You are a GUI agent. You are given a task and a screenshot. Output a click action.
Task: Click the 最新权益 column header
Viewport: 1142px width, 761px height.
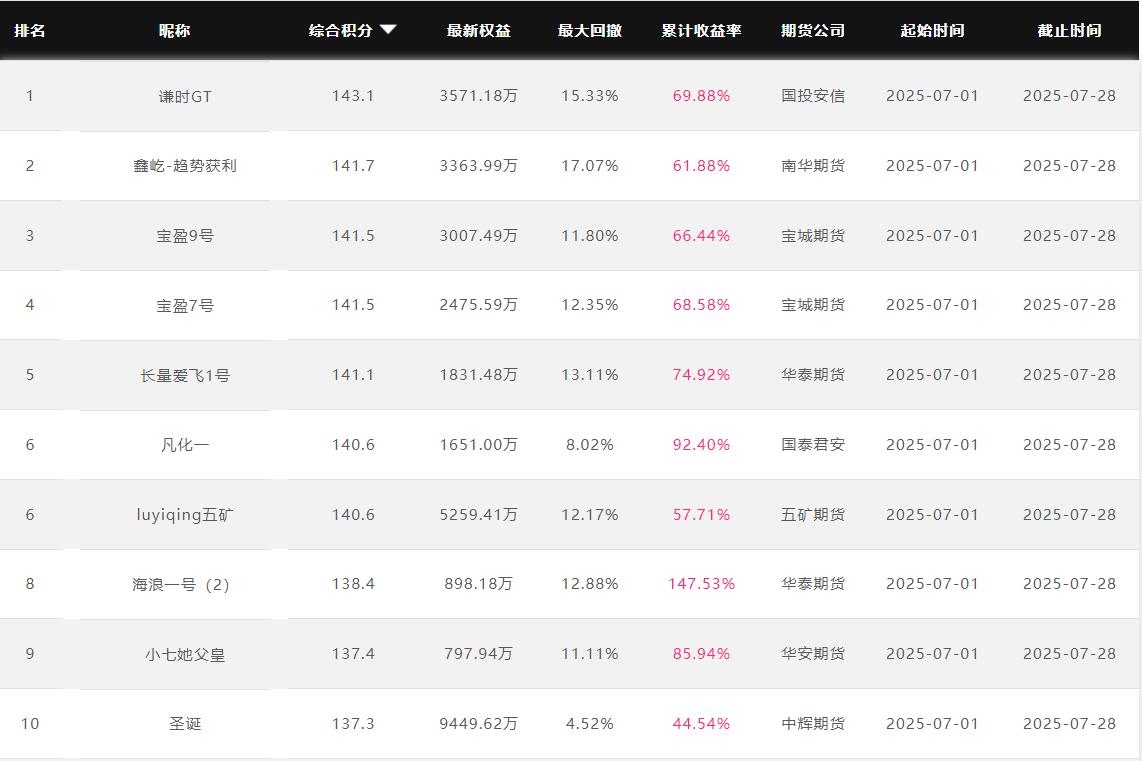[478, 31]
